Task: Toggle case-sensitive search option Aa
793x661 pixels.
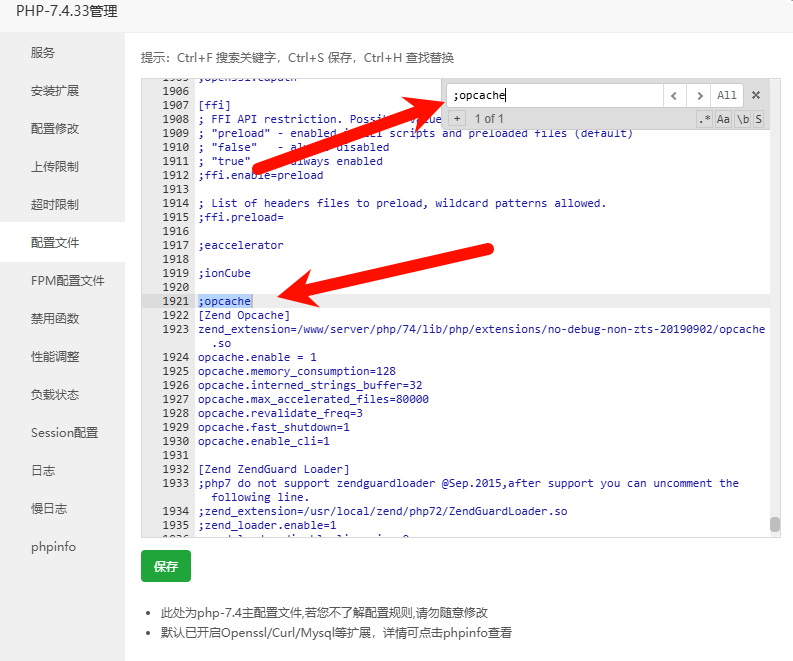Action: point(723,119)
